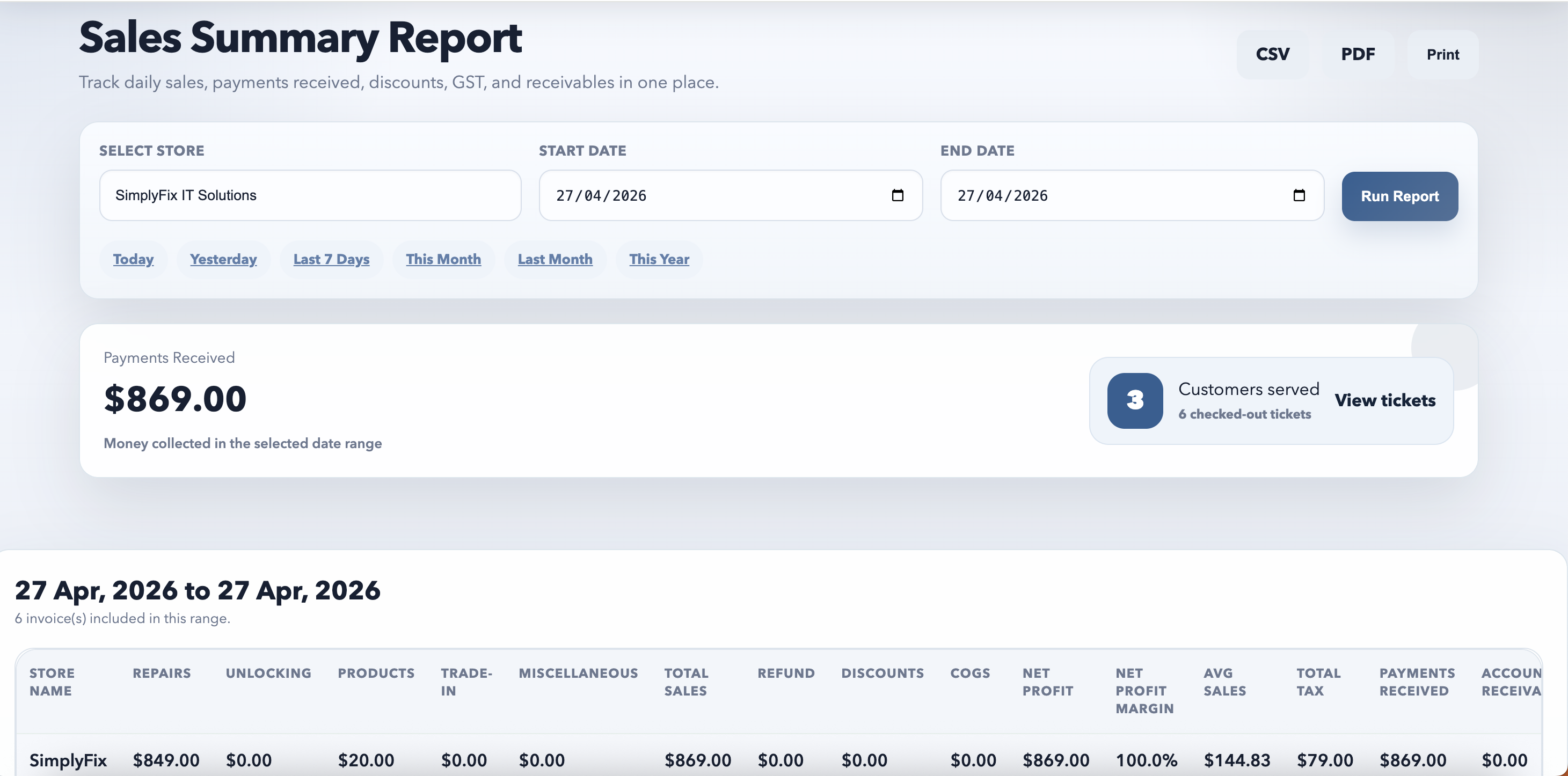Viewport: 1568px width, 776px height.
Task: Open the SimplyFix IT Solutions store selector
Action: tap(310, 195)
